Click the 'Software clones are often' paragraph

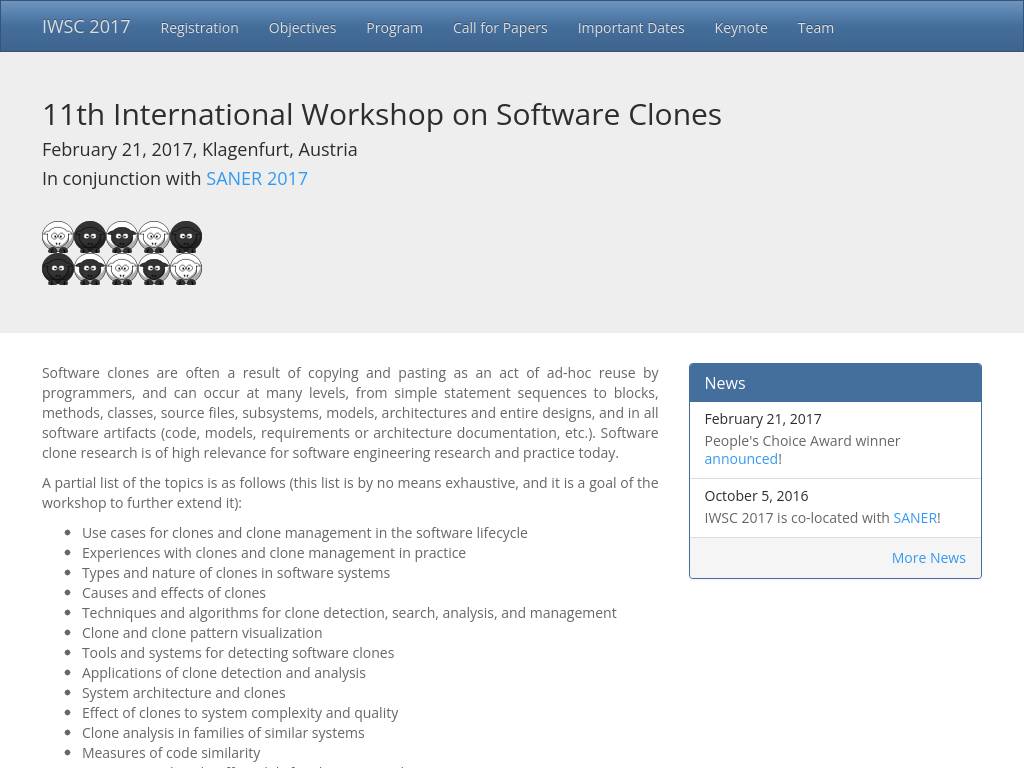(350, 413)
